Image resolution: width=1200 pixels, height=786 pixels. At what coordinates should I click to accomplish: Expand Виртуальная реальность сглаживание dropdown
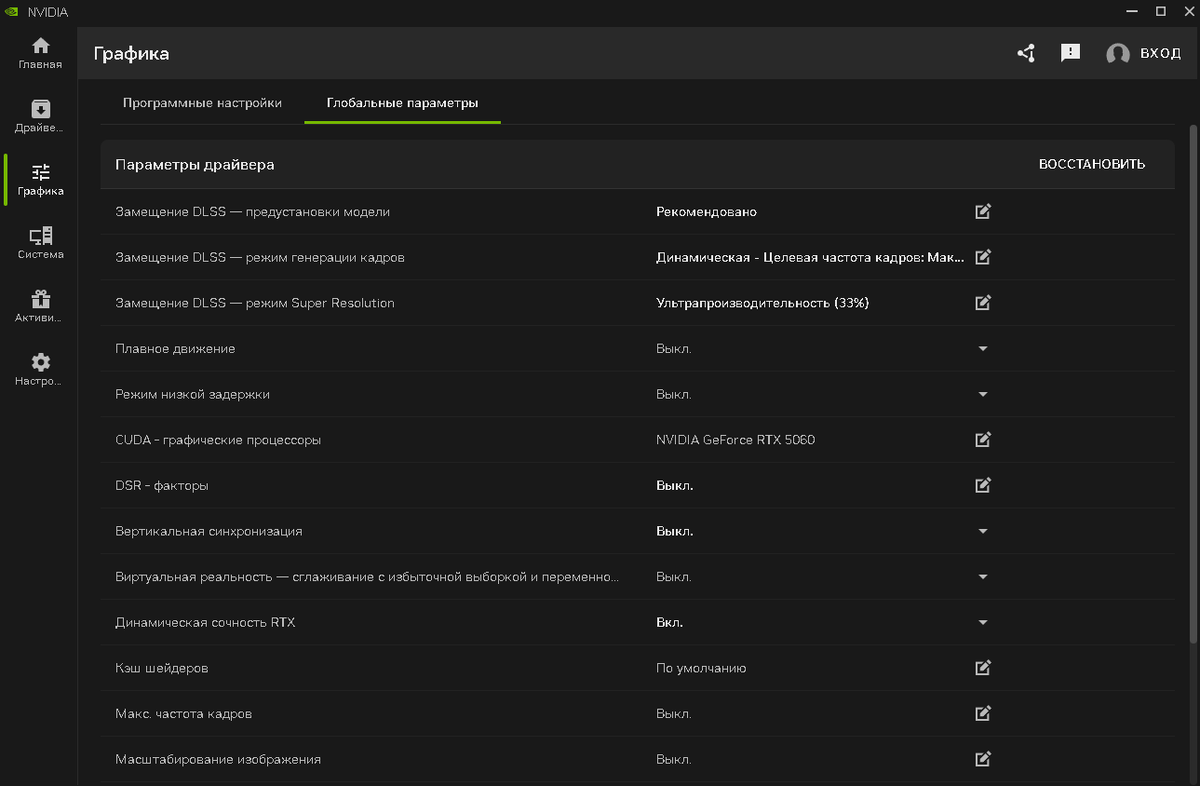point(983,577)
